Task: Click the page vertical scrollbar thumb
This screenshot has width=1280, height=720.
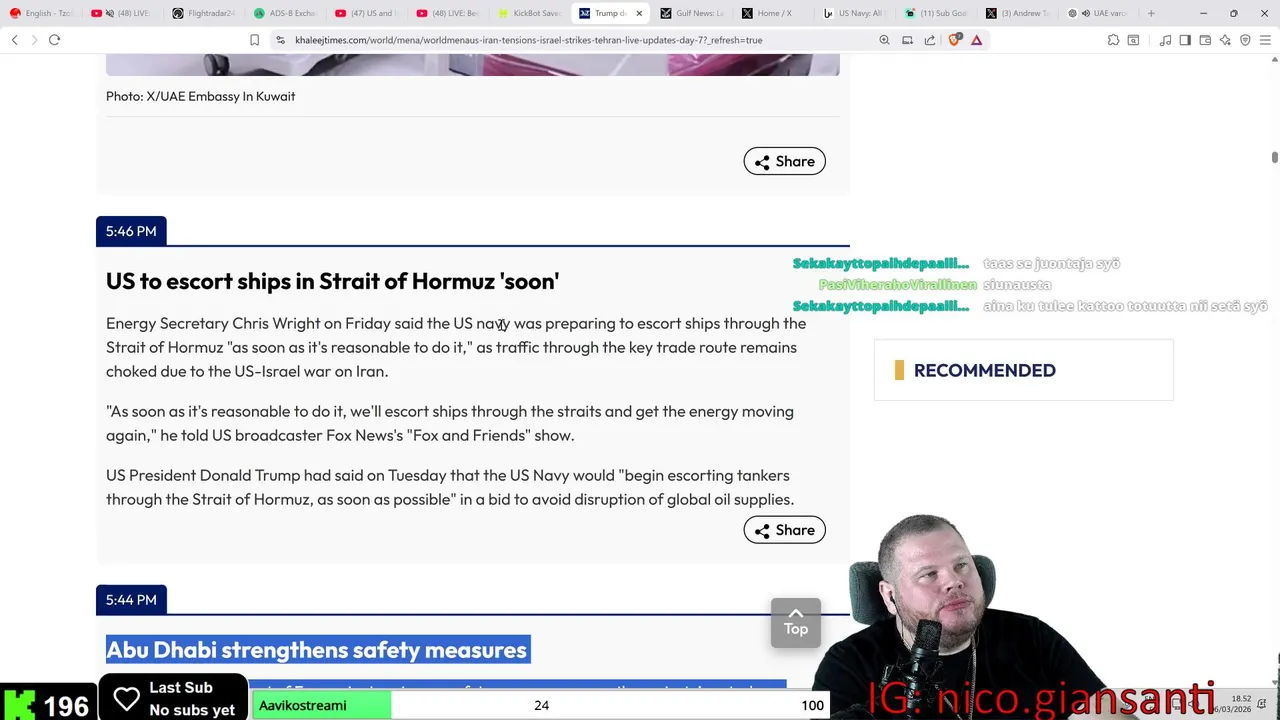Action: [x=1275, y=157]
